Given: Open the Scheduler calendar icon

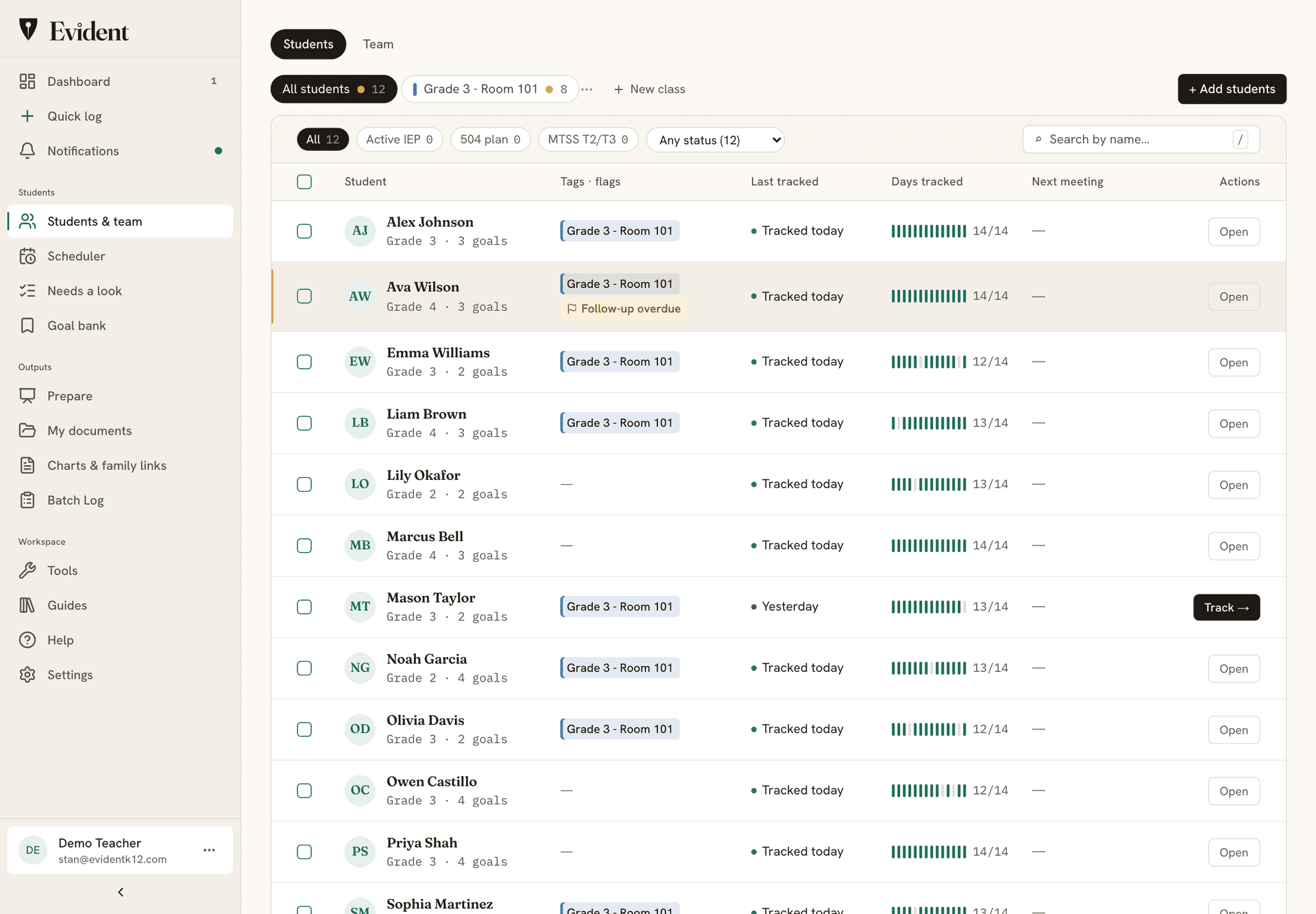Looking at the screenshot, I should pyautogui.click(x=27, y=256).
